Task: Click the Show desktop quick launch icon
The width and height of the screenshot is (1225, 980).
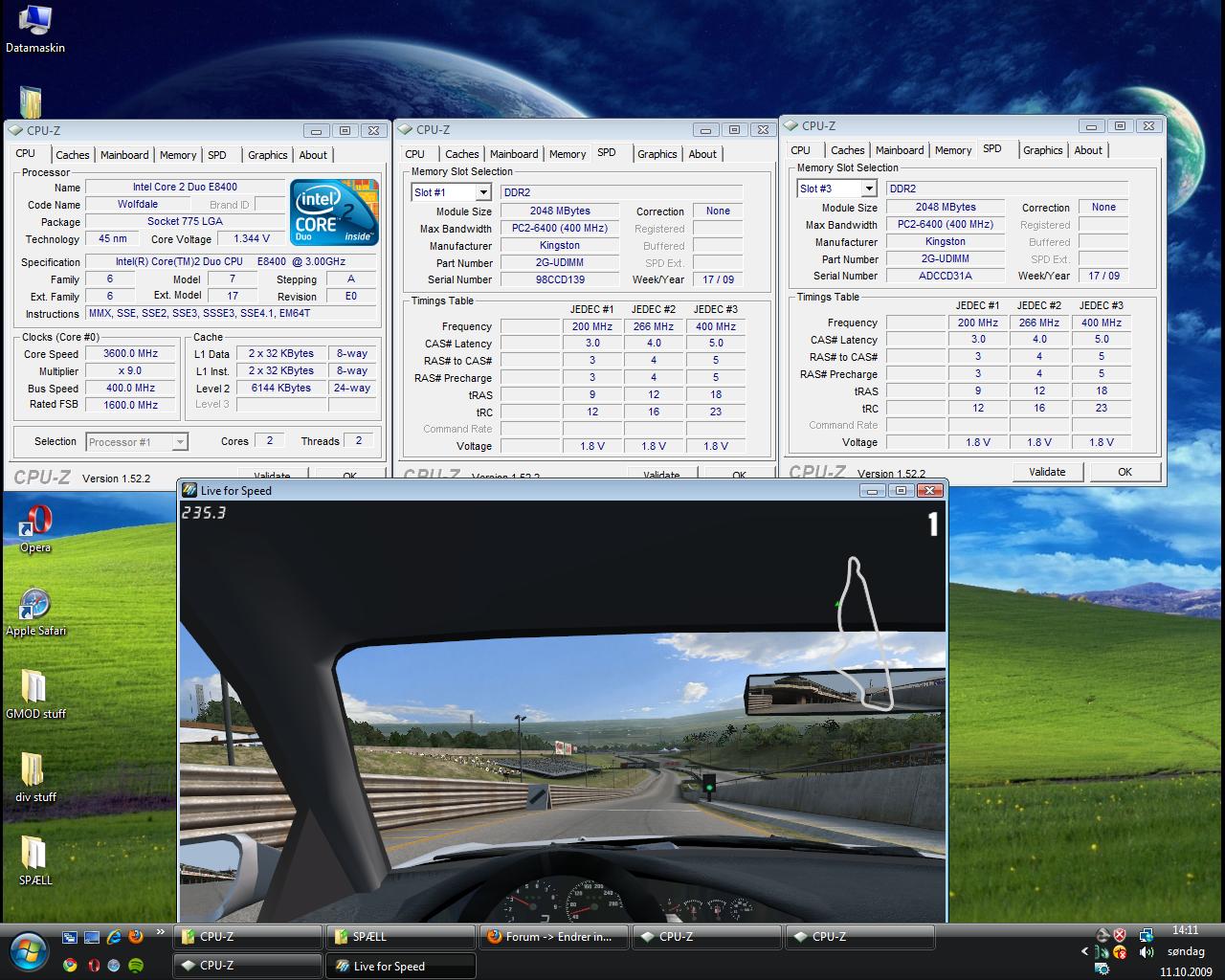Action: (92, 937)
